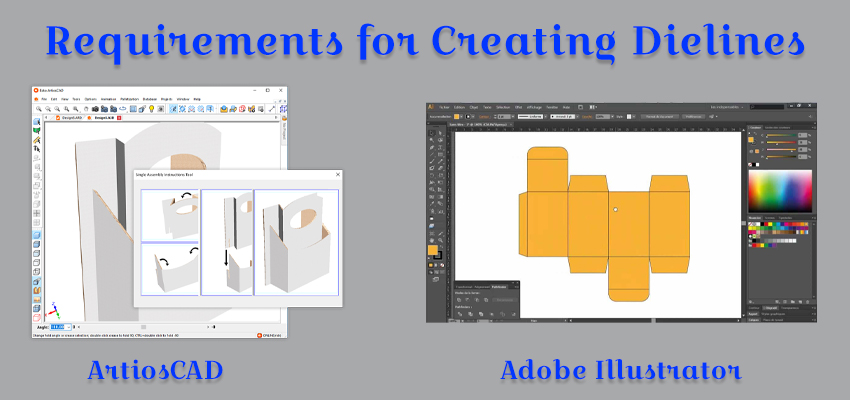Select the Hand tool in Illustrator tools panel
The height and width of the screenshot is (400, 850).
(x=432, y=240)
